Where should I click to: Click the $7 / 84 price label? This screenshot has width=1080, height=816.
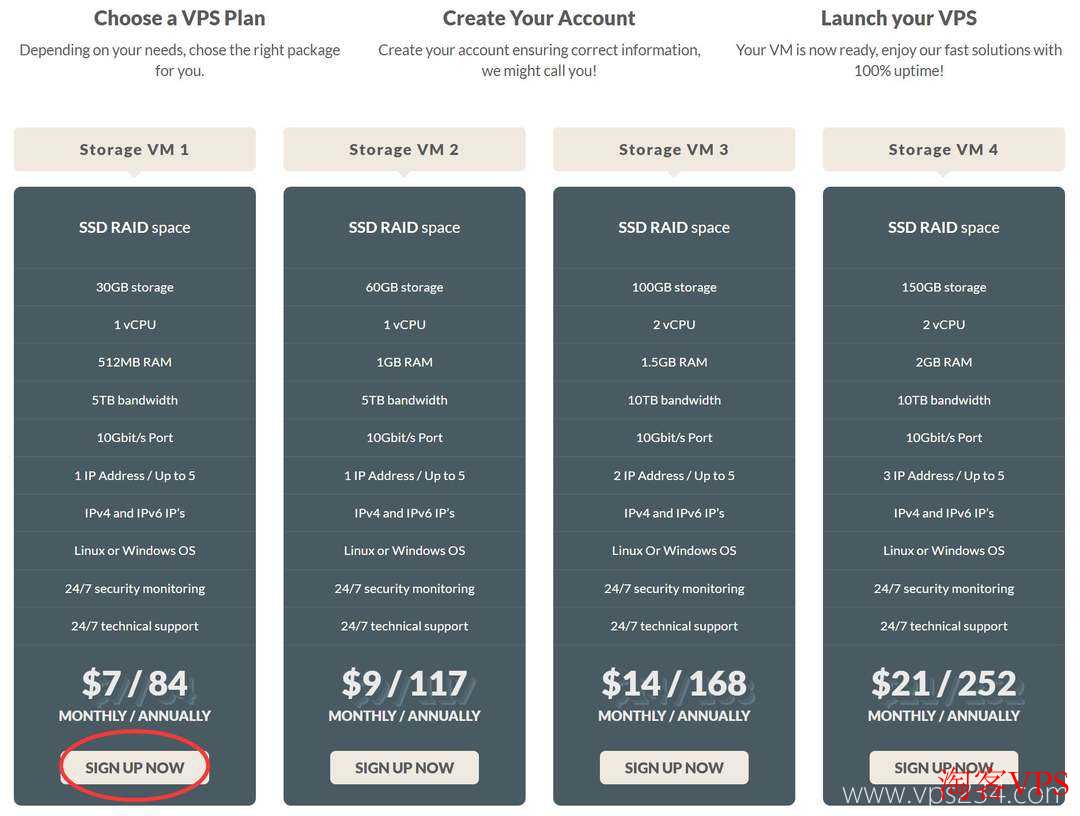tap(134, 683)
